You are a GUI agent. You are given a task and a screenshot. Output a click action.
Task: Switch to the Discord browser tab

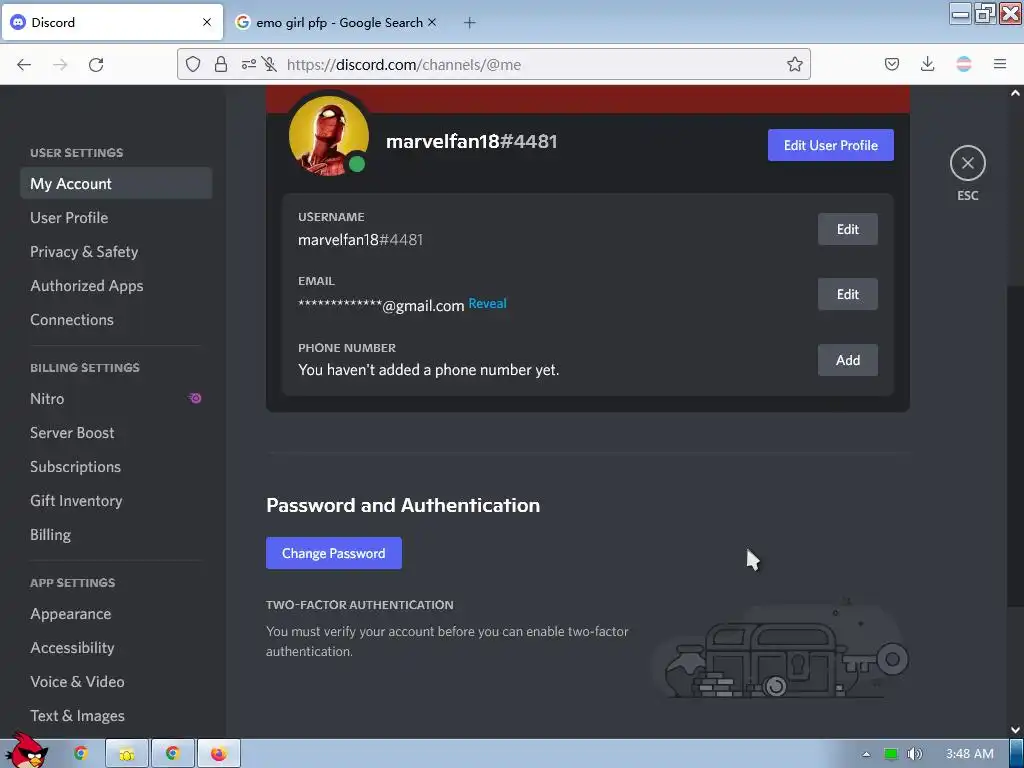coord(112,22)
